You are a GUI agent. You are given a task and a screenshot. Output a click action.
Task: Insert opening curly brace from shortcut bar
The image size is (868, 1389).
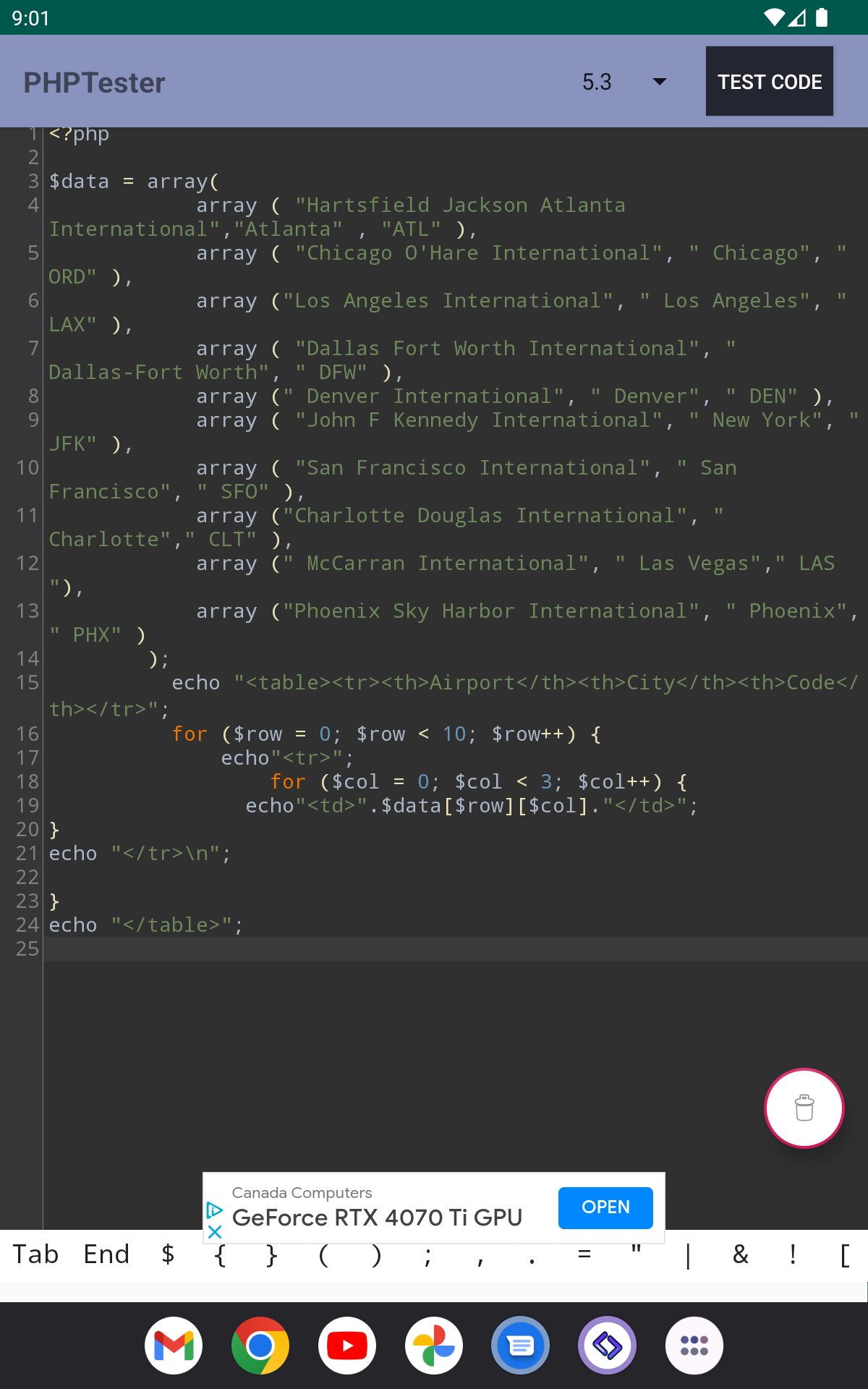[x=220, y=1254]
